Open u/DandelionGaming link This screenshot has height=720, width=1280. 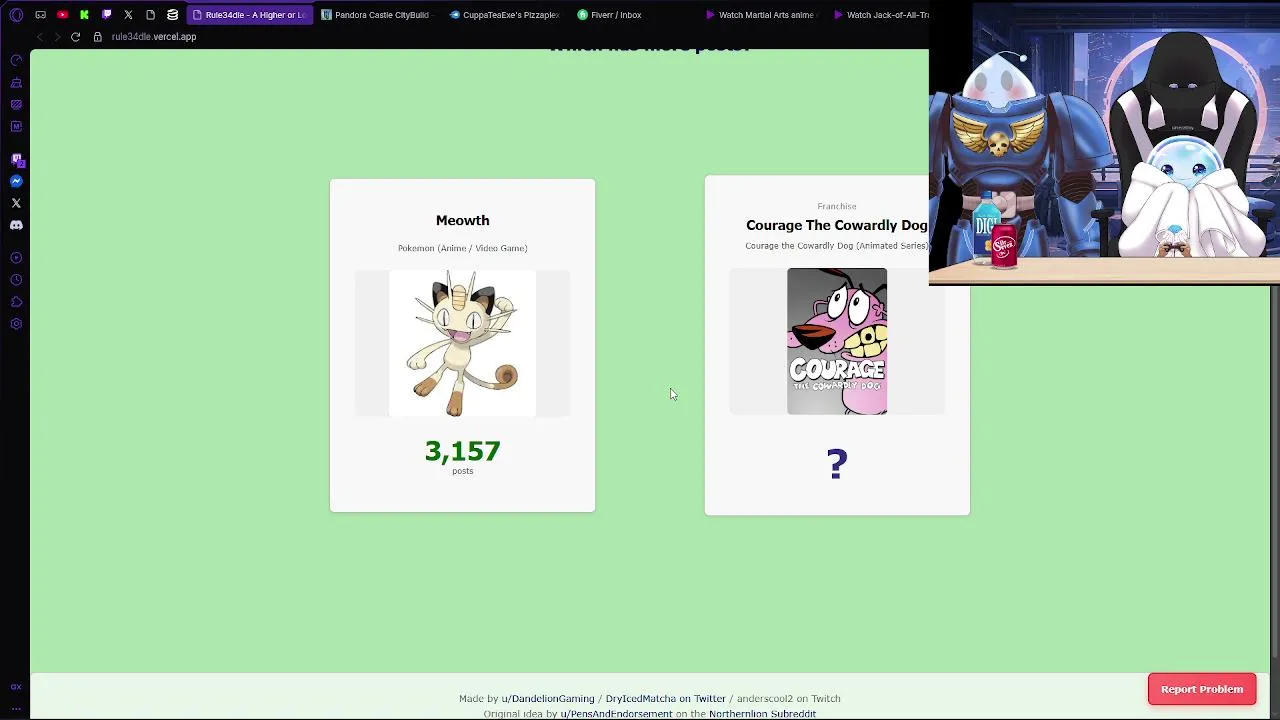(x=548, y=699)
